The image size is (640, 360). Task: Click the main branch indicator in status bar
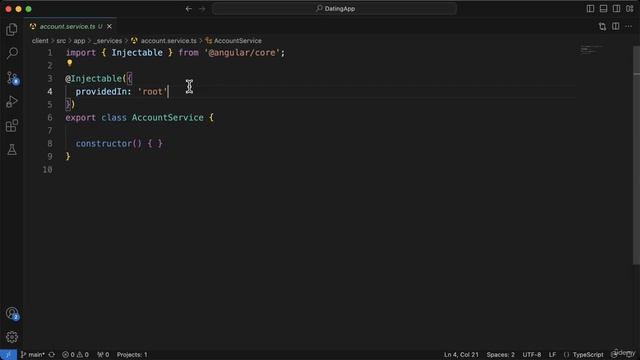click(x=33, y=355)
